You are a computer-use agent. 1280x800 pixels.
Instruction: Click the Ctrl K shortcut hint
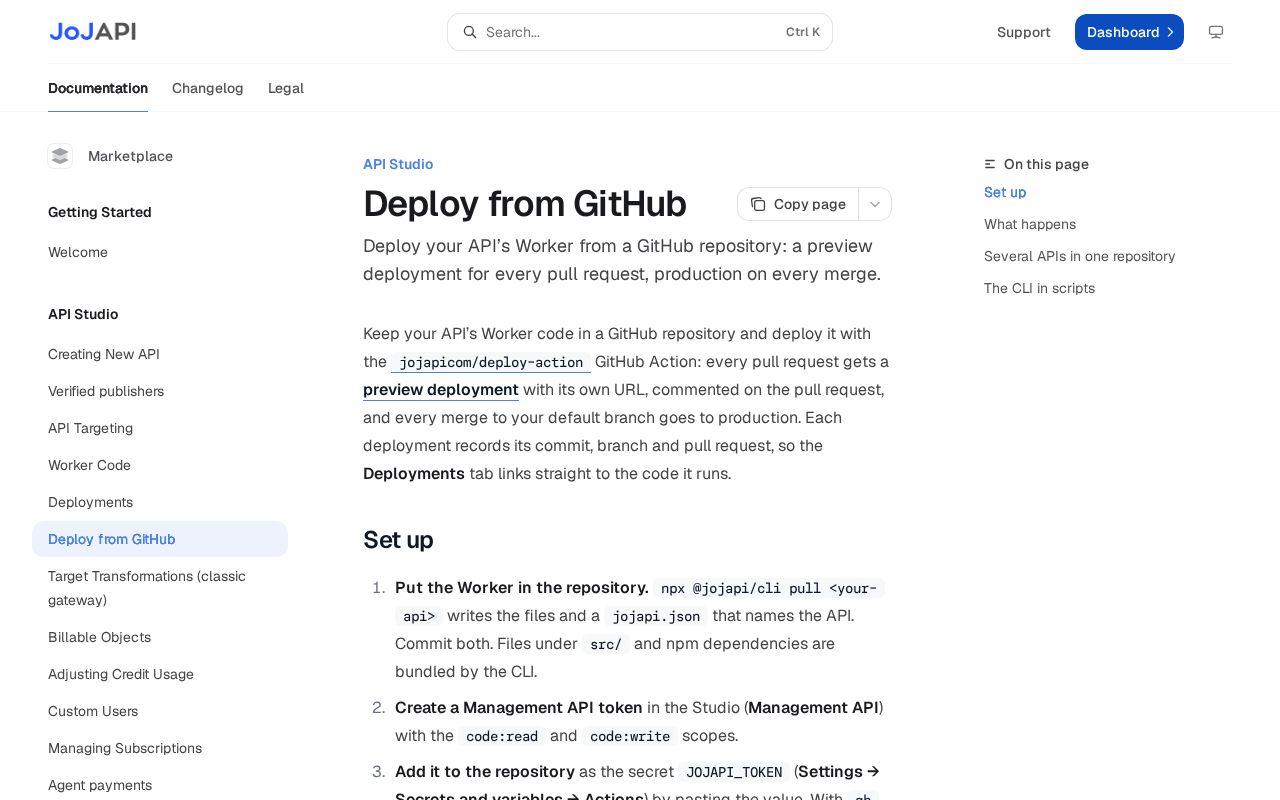tap(803, 32)
